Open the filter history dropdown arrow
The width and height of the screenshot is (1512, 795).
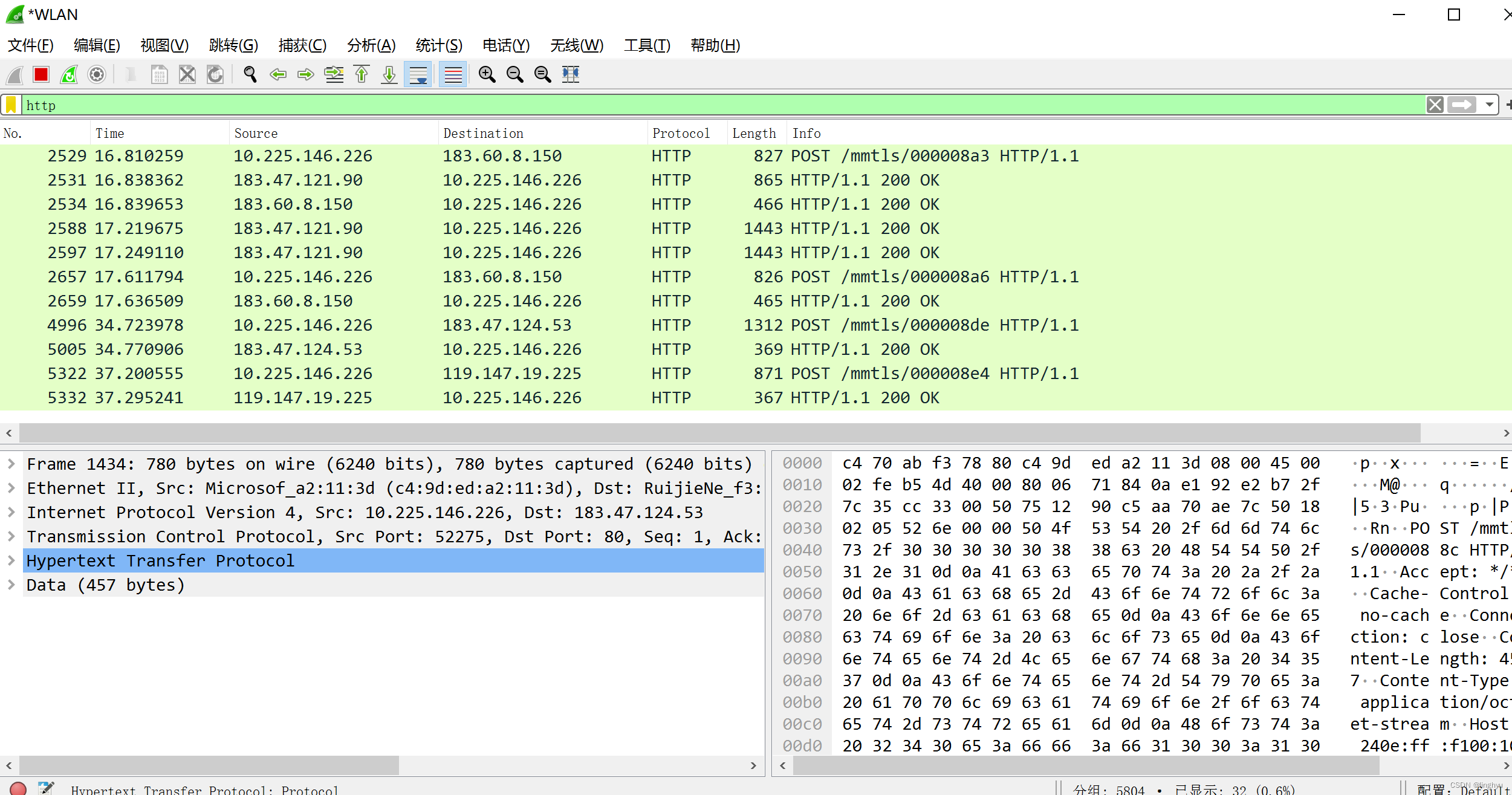coord(1488,105)
